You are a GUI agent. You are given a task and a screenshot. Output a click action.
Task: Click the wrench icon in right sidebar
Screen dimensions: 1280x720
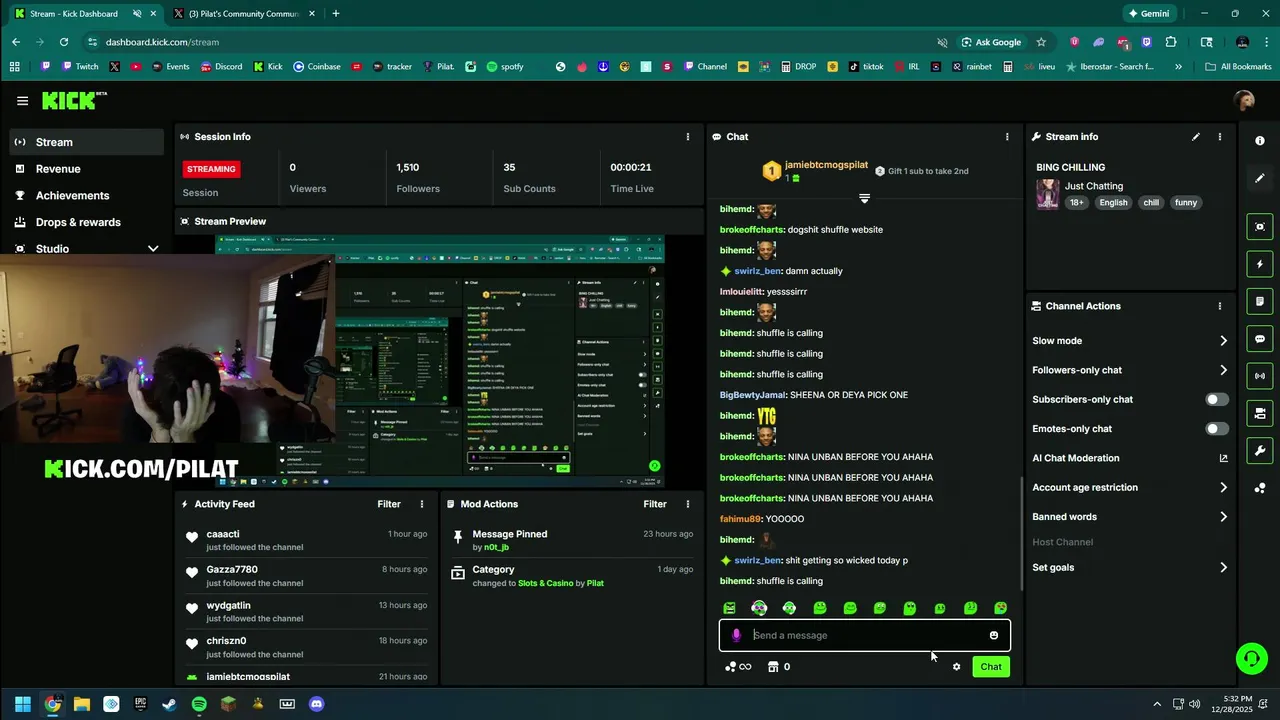pos(1259,451)
